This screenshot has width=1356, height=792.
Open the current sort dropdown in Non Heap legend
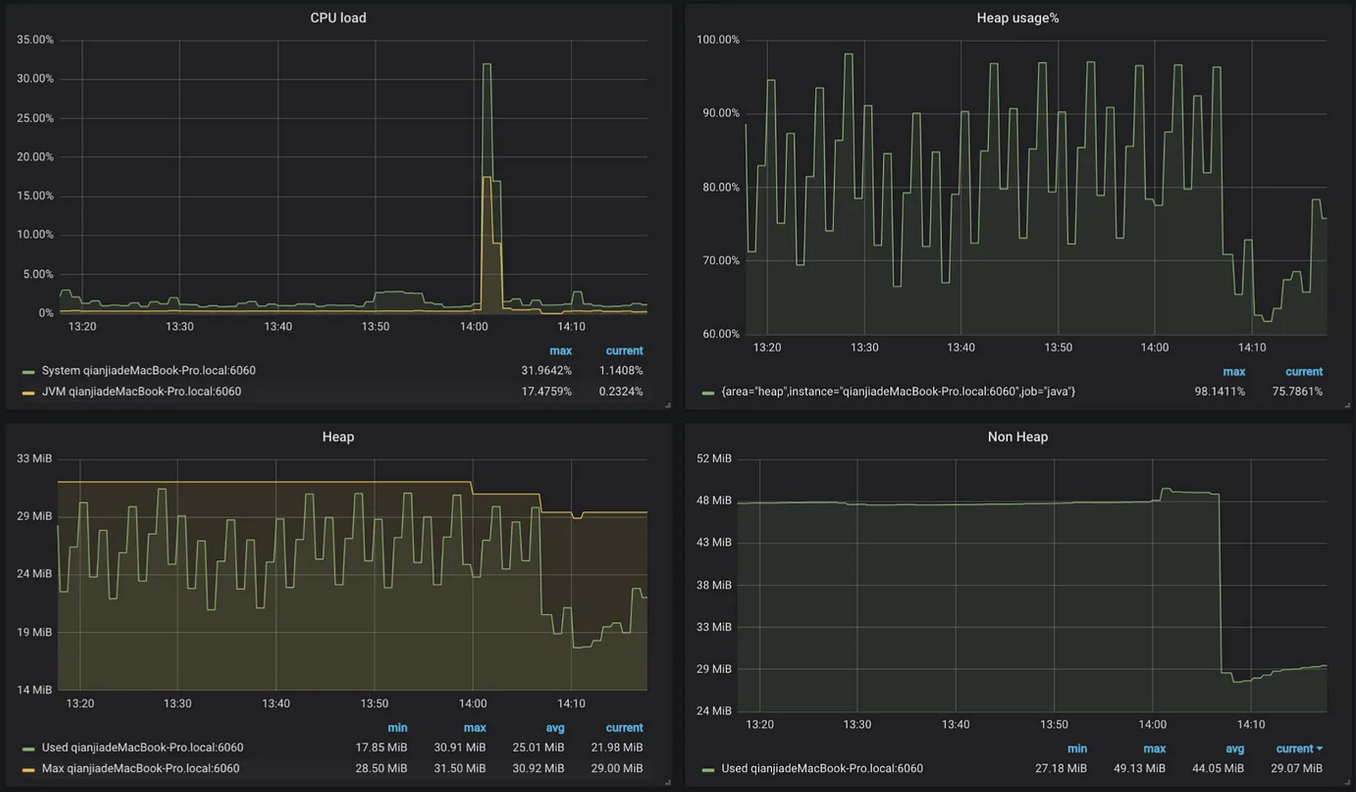(x=1297, y=748)
